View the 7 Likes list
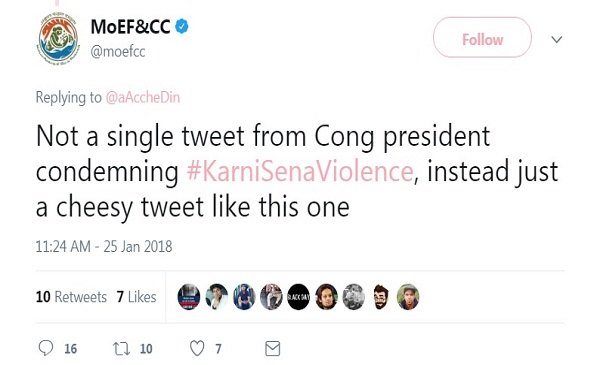 coord(137,297)
